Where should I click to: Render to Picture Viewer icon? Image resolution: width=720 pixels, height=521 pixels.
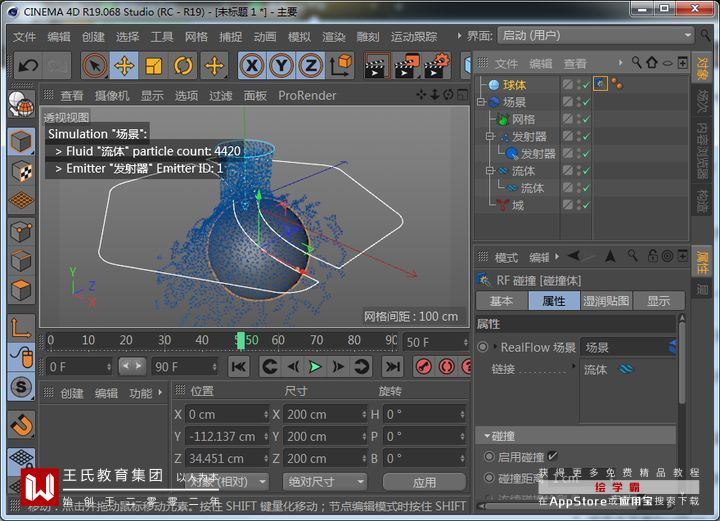point(406,66)
